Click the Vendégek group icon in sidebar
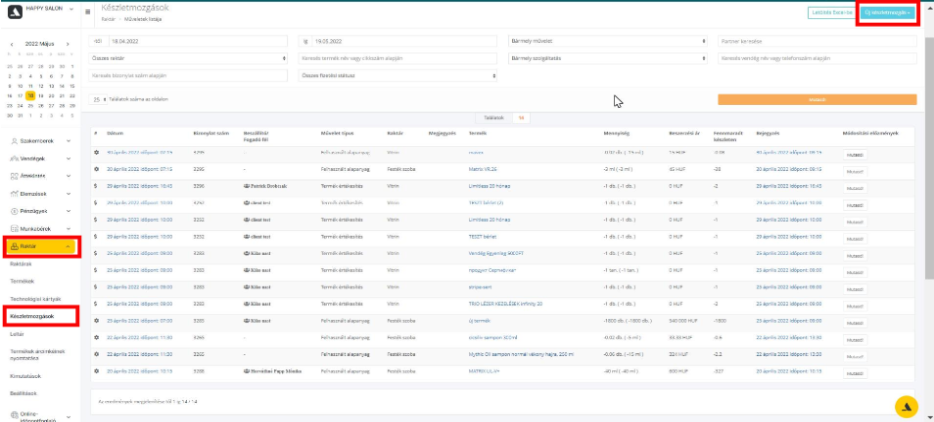This screenshot has height=422, width=934. click(15, 159)
